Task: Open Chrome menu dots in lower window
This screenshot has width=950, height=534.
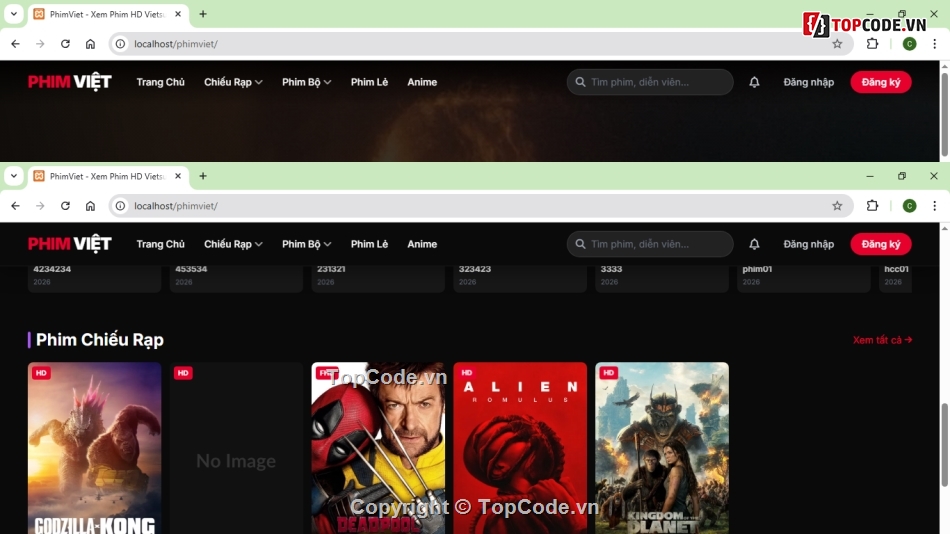Action: coord(934,206)
